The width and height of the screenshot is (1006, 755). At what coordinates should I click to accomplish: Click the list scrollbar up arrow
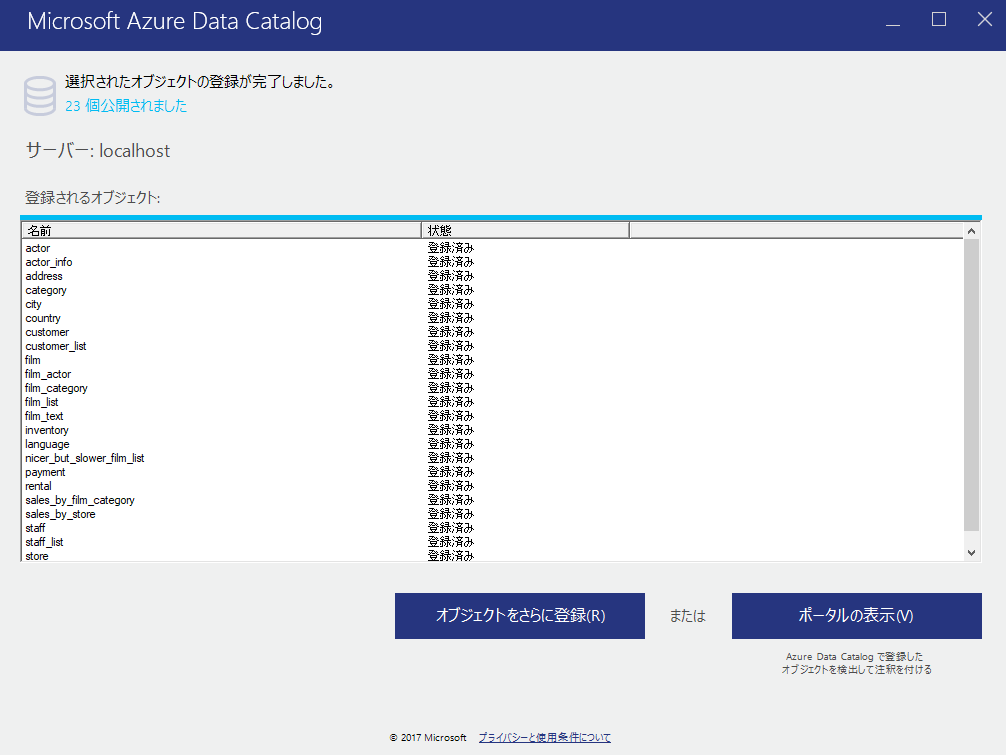click(971, 231)
